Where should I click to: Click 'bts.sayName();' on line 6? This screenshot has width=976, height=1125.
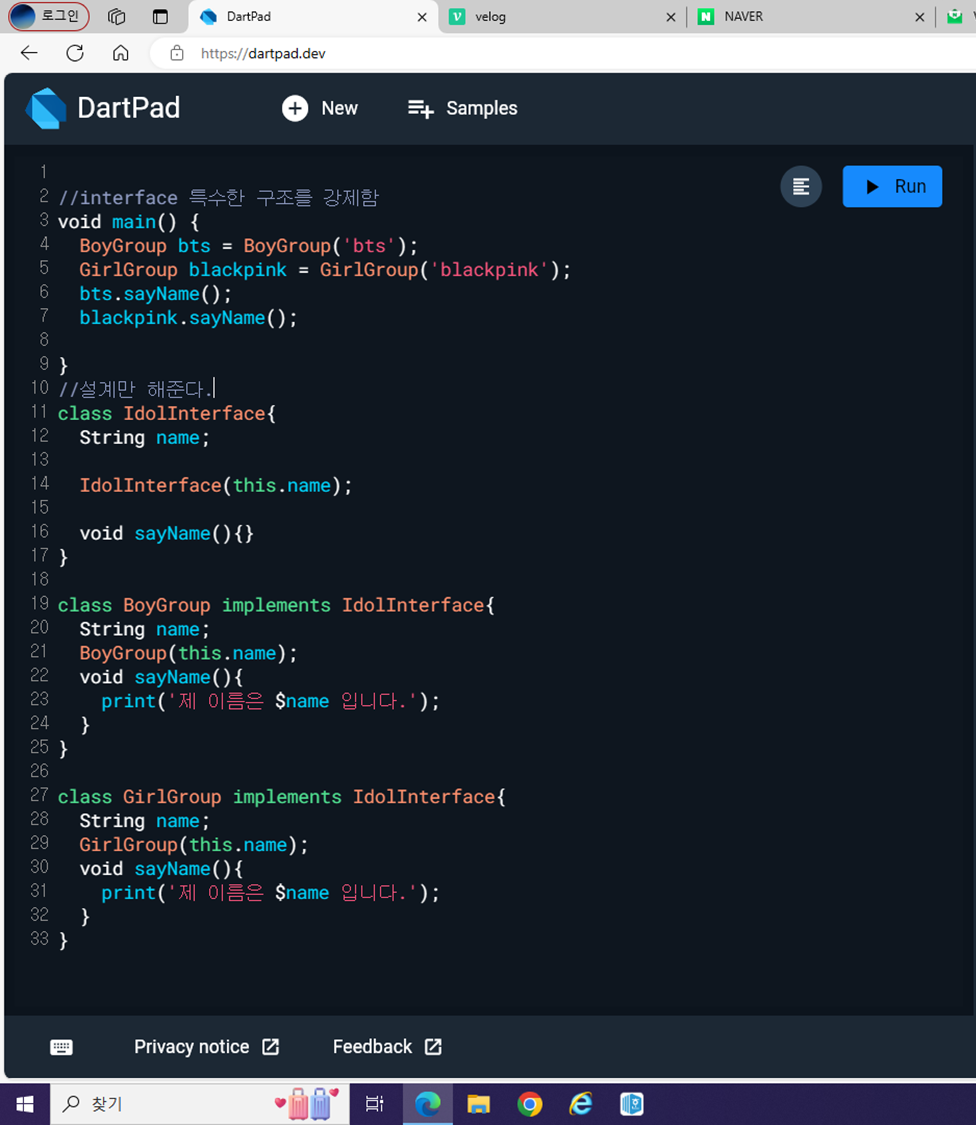[156, 293]
